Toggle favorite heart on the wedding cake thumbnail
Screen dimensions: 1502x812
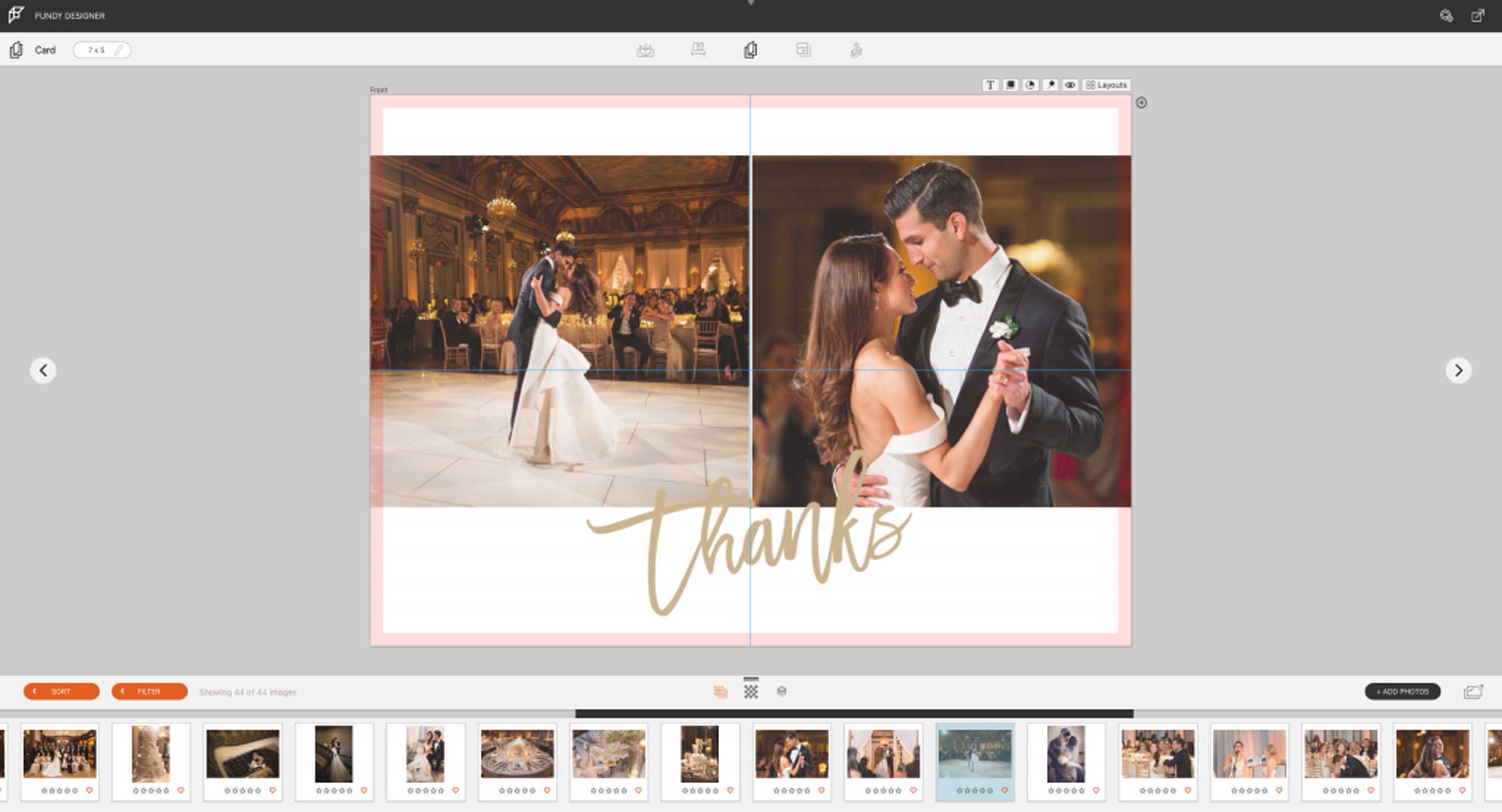181,791
